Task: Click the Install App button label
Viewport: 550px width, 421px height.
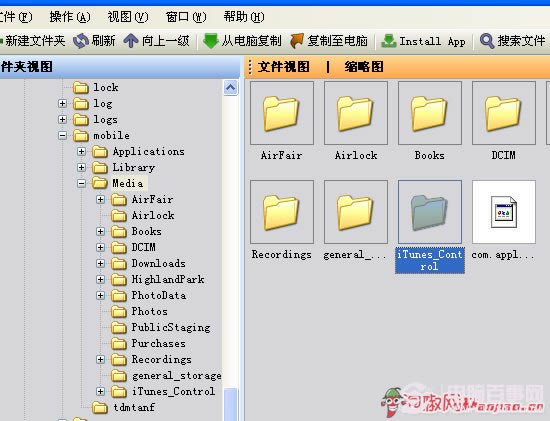Action: [432, 41]
